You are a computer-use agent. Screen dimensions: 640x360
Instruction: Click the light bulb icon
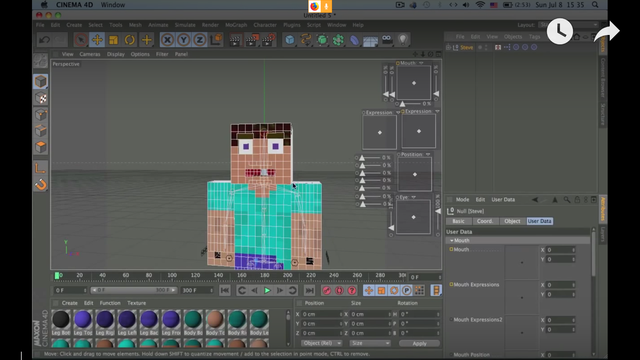(403, 40)
